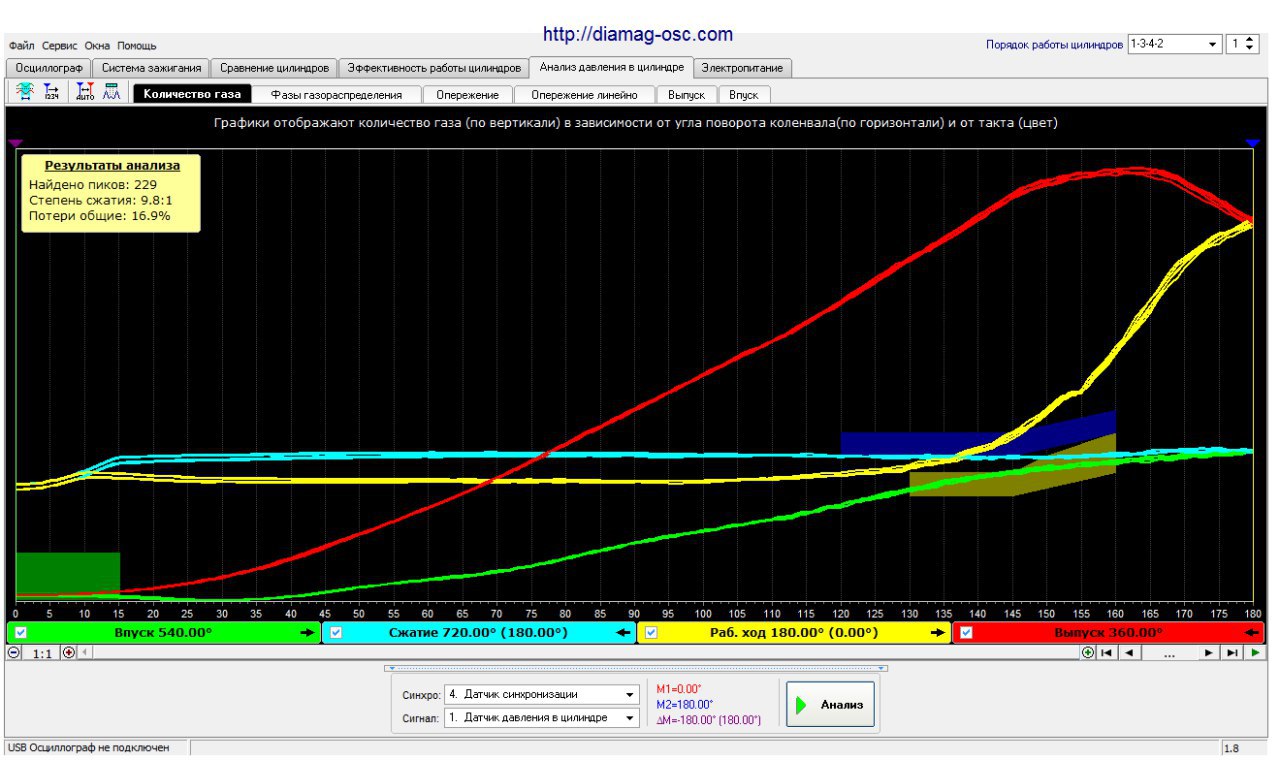Click USB Осциллограф не подключен status text
This screenshot has width=1280, height=760.
(89, 748)
